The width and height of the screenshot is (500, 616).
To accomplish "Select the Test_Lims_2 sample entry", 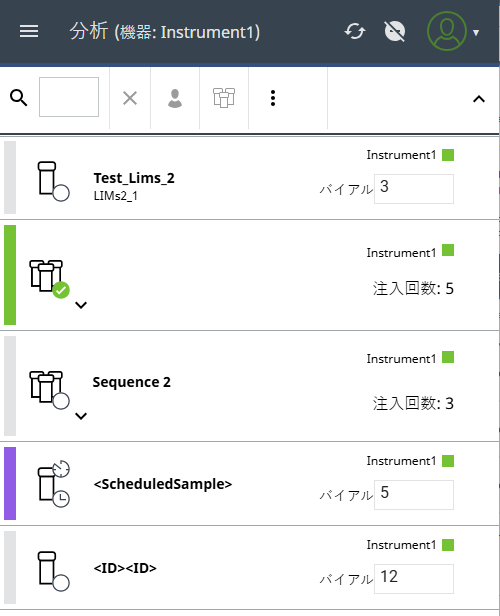I will [250, 178].
